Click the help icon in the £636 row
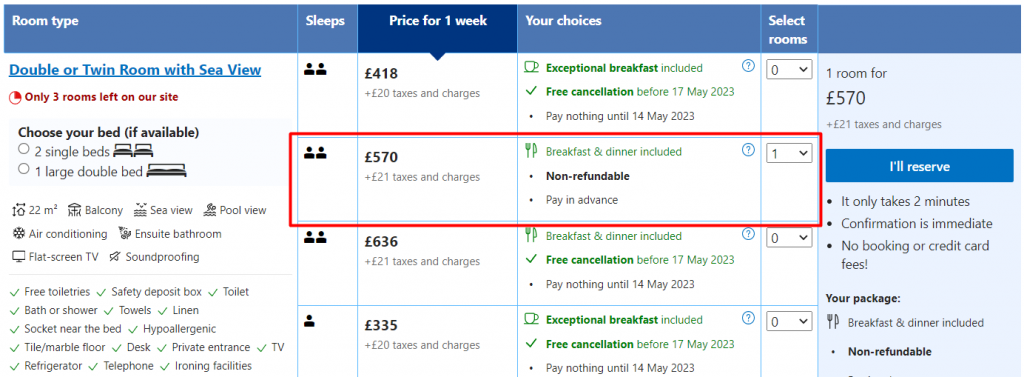 [x=748, y=235]
